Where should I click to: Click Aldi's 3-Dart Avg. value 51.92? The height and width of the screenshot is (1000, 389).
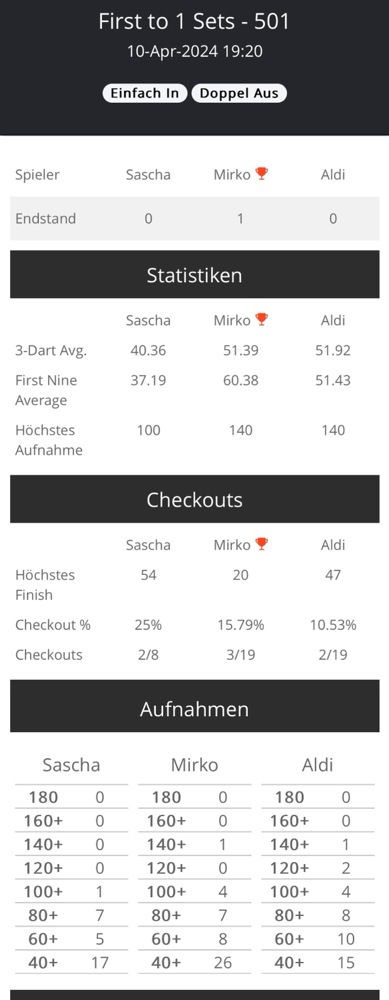[x=333, y=350]
